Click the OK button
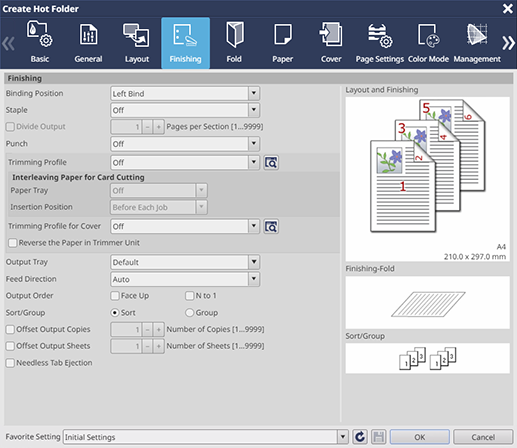The height and width of the screenshot is (448, 517). coord(420,437)
